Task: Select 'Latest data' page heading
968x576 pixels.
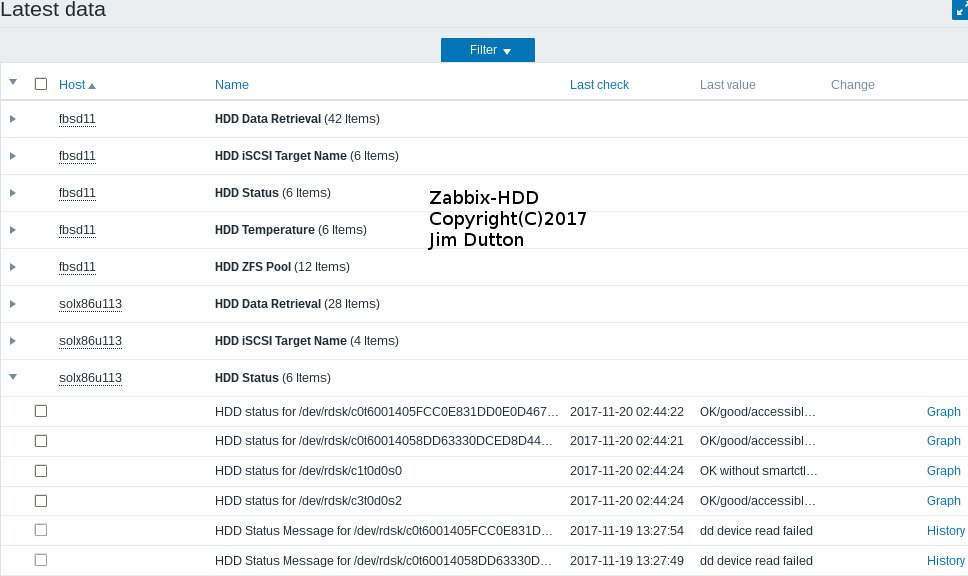Action: (x=53, y=9)
